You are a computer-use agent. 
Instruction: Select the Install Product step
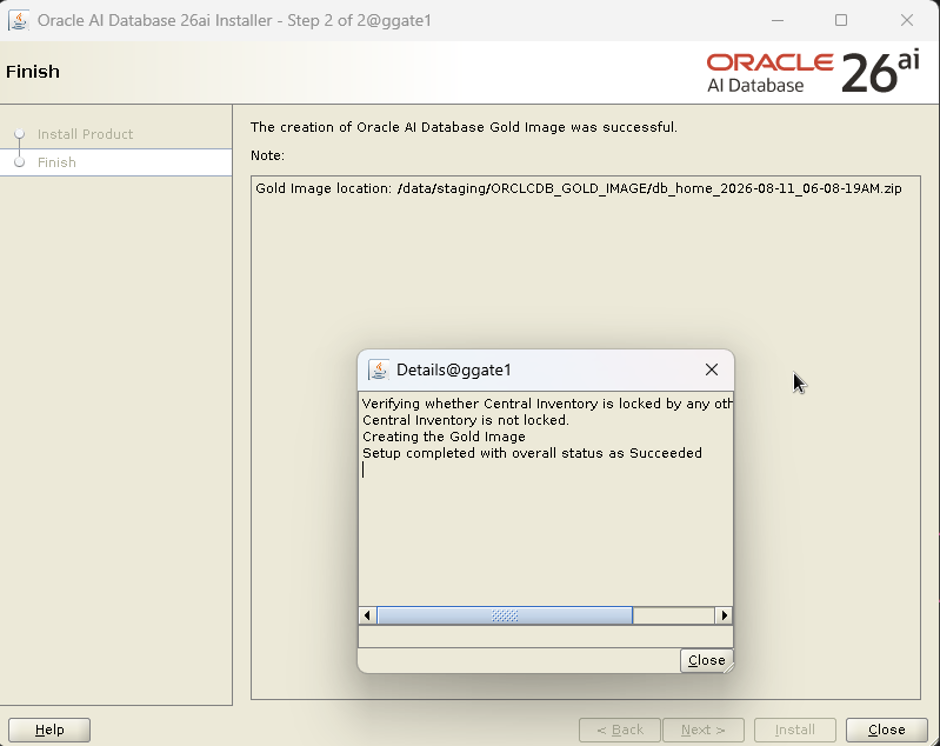pos(85,134)
